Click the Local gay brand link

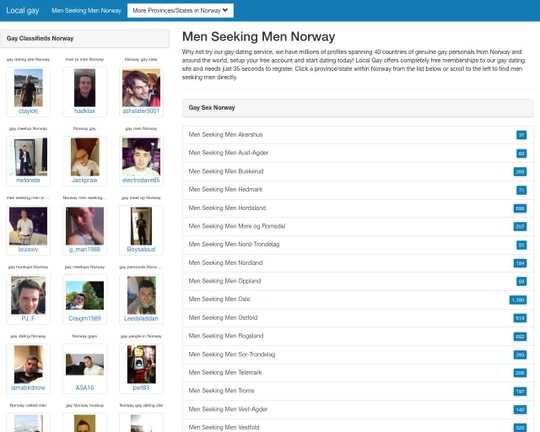[22, 11]
